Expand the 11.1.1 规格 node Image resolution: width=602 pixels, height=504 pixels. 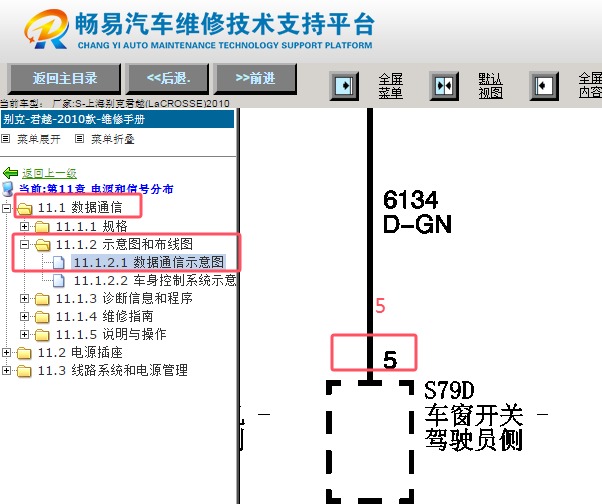click(x=24, y=226)
